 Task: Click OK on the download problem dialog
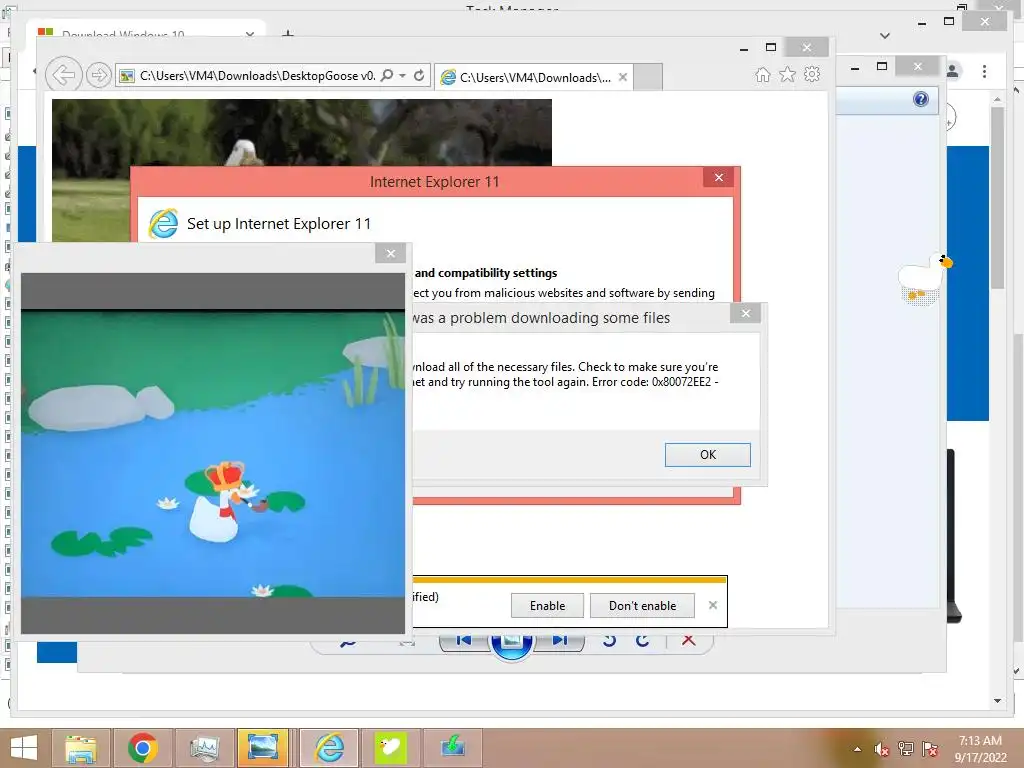coord(707,455)
